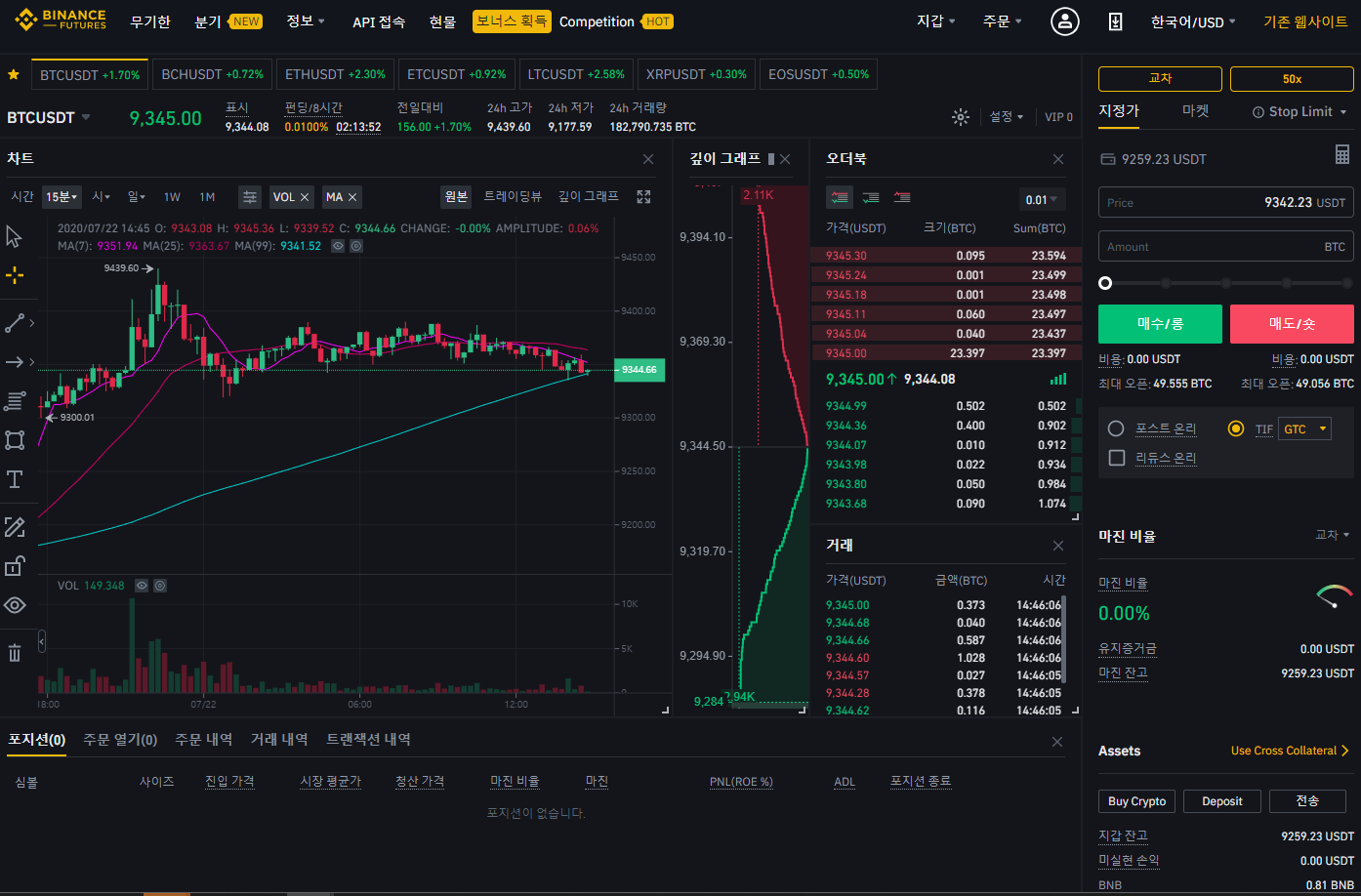
Task: Select the arrow cursor drawing tool
Action: point(14,237)
